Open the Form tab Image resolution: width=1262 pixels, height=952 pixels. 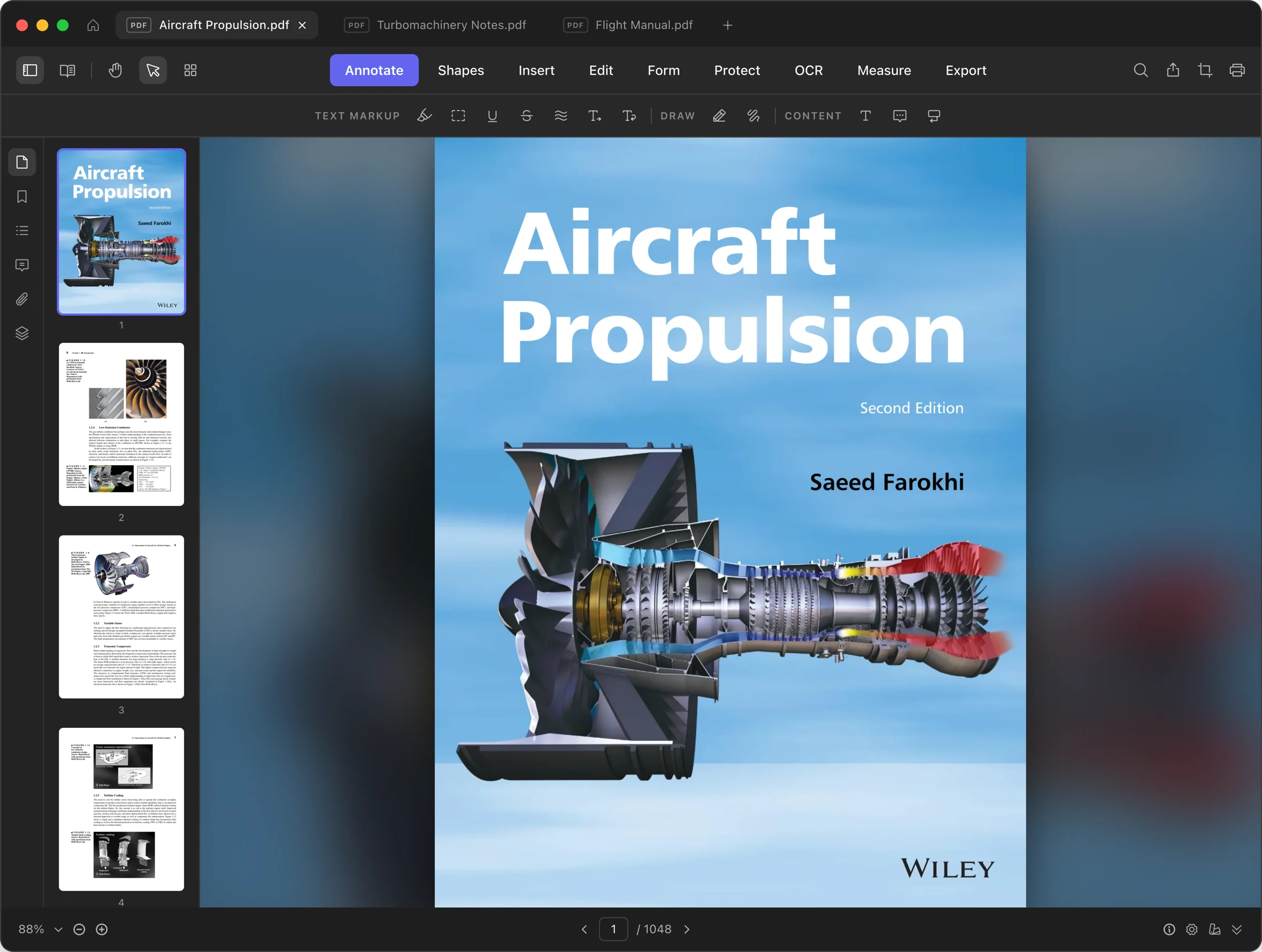(x=664, y=70)
